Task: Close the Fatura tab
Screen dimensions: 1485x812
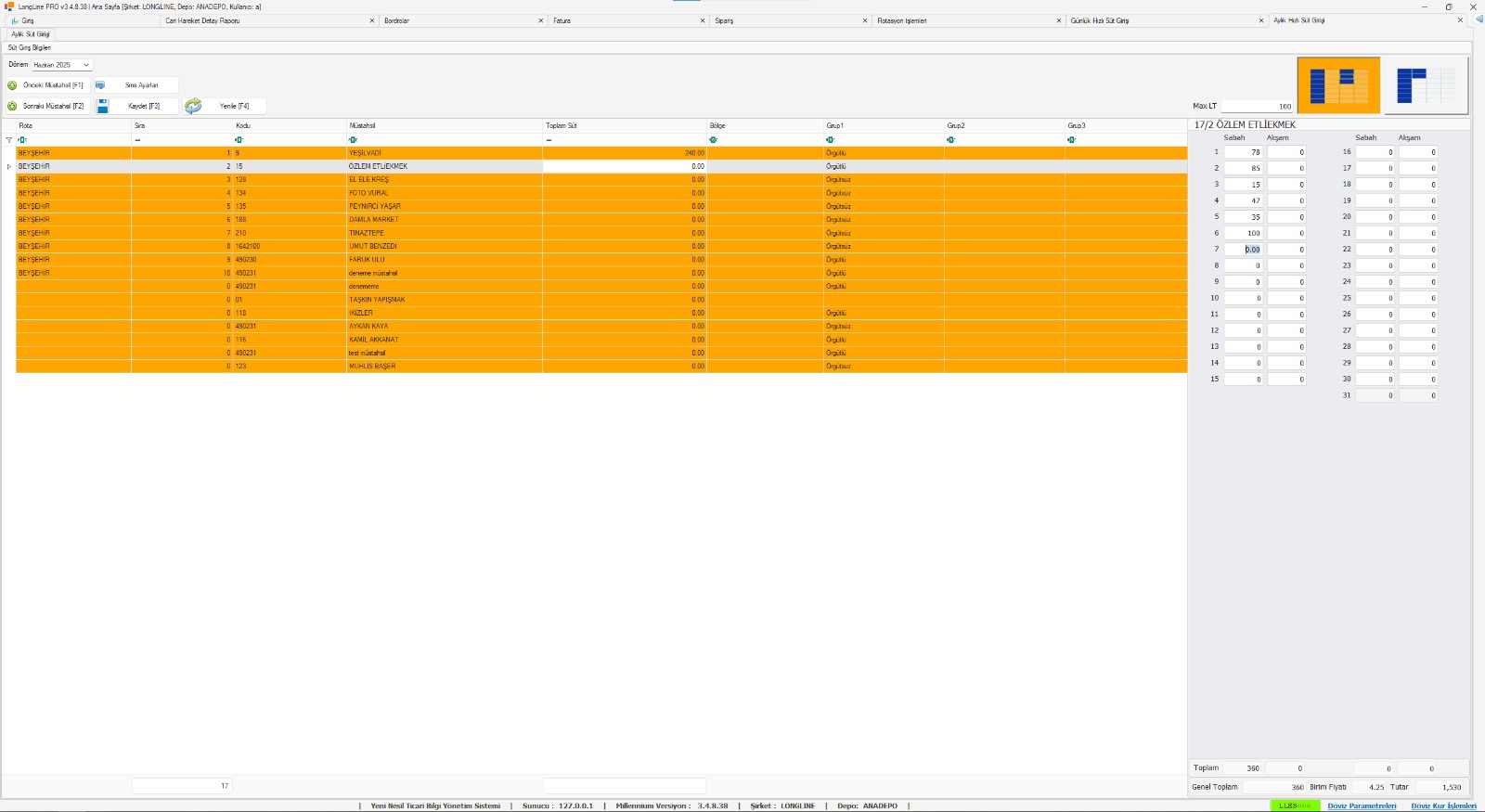Action: (703, 20)
